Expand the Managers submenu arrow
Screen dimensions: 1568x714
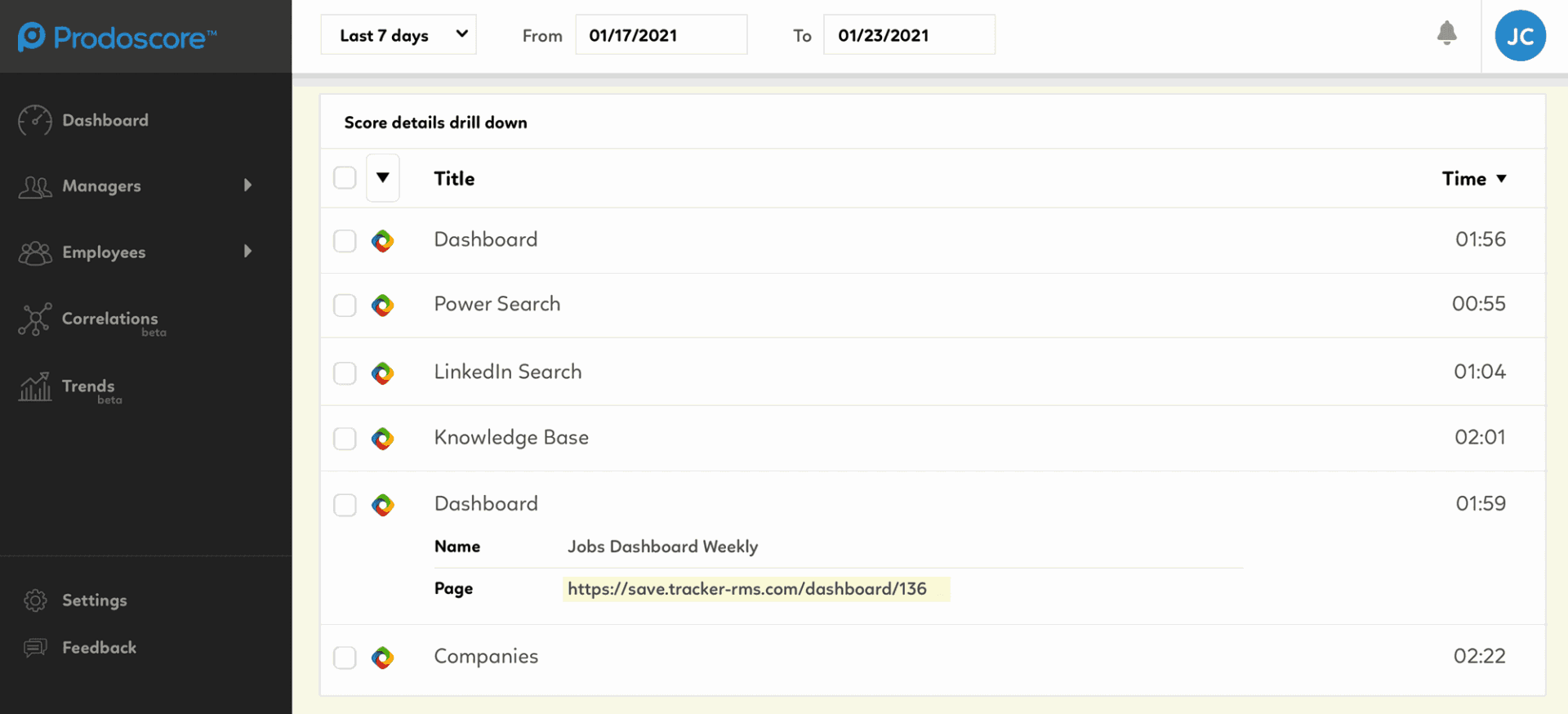click(247, 185)
